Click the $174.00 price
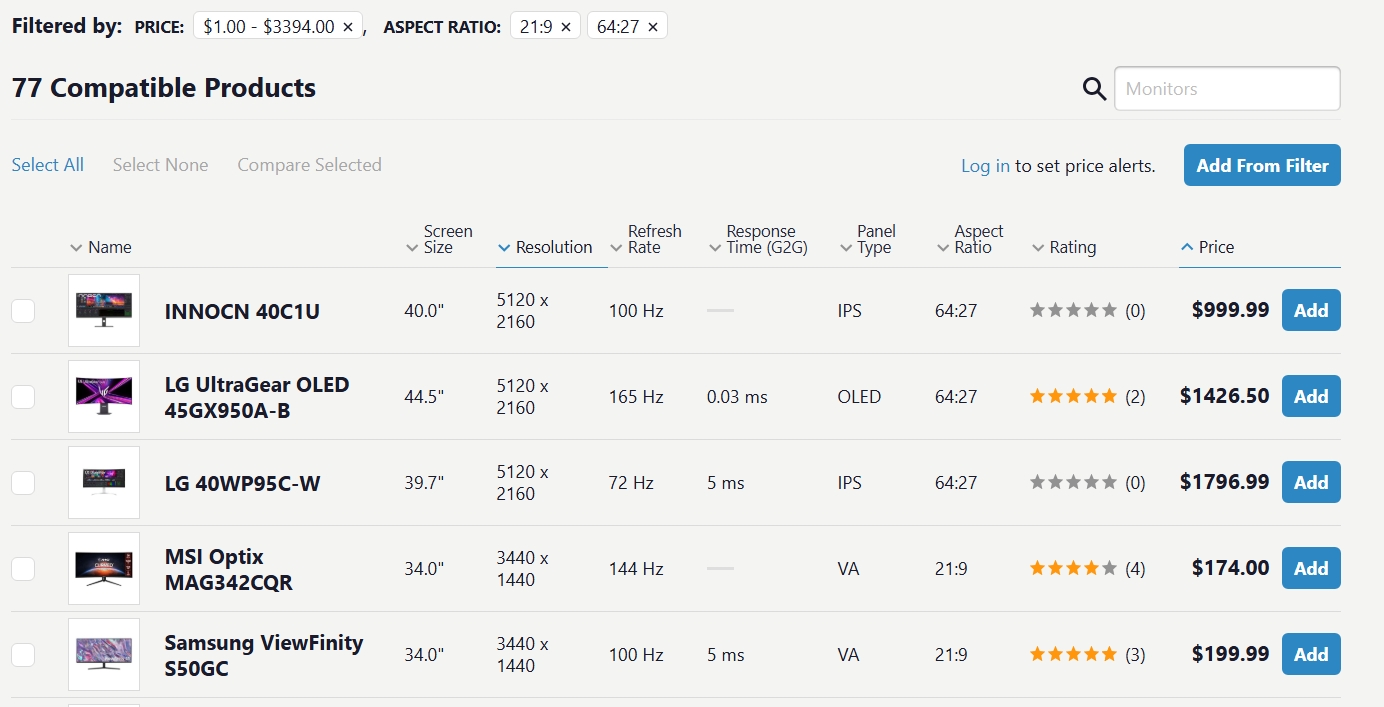Image resolution: width=1384 pixels, height=707 pixels. (x=1231, y=568)
